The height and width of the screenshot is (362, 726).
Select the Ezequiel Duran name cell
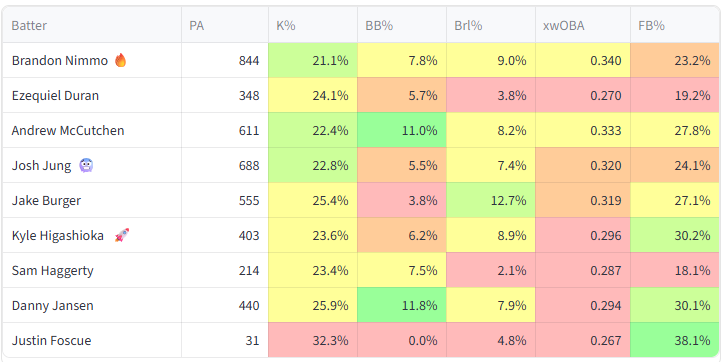(92, 95)
